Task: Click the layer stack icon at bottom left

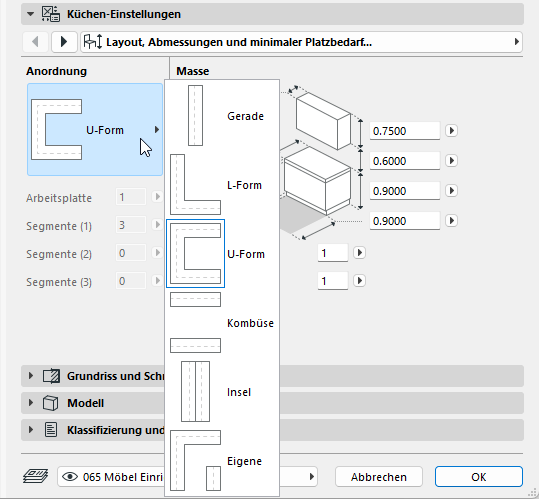Action: (36, 476)
